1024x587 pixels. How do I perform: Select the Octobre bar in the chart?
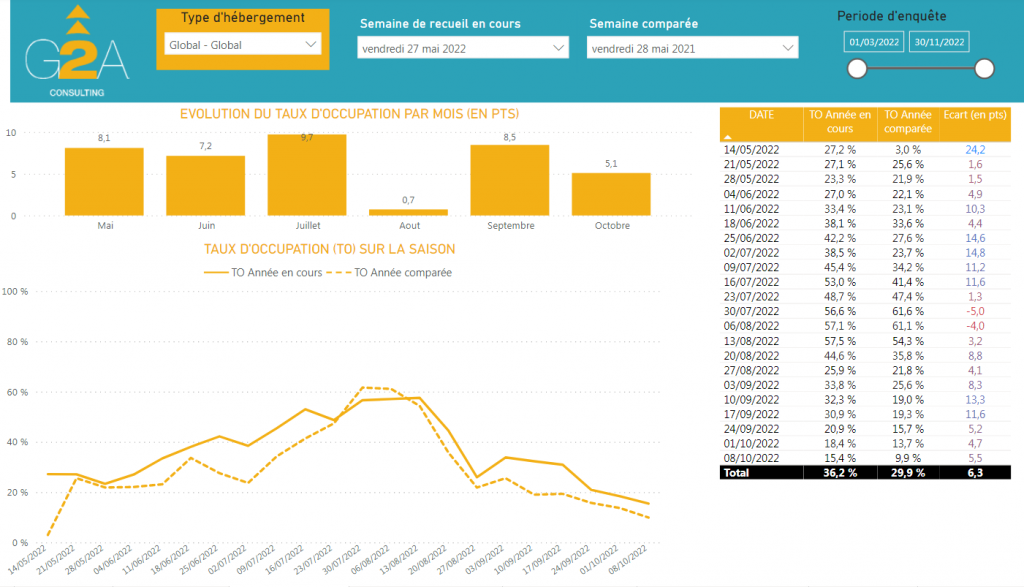(x=611, y=194)
